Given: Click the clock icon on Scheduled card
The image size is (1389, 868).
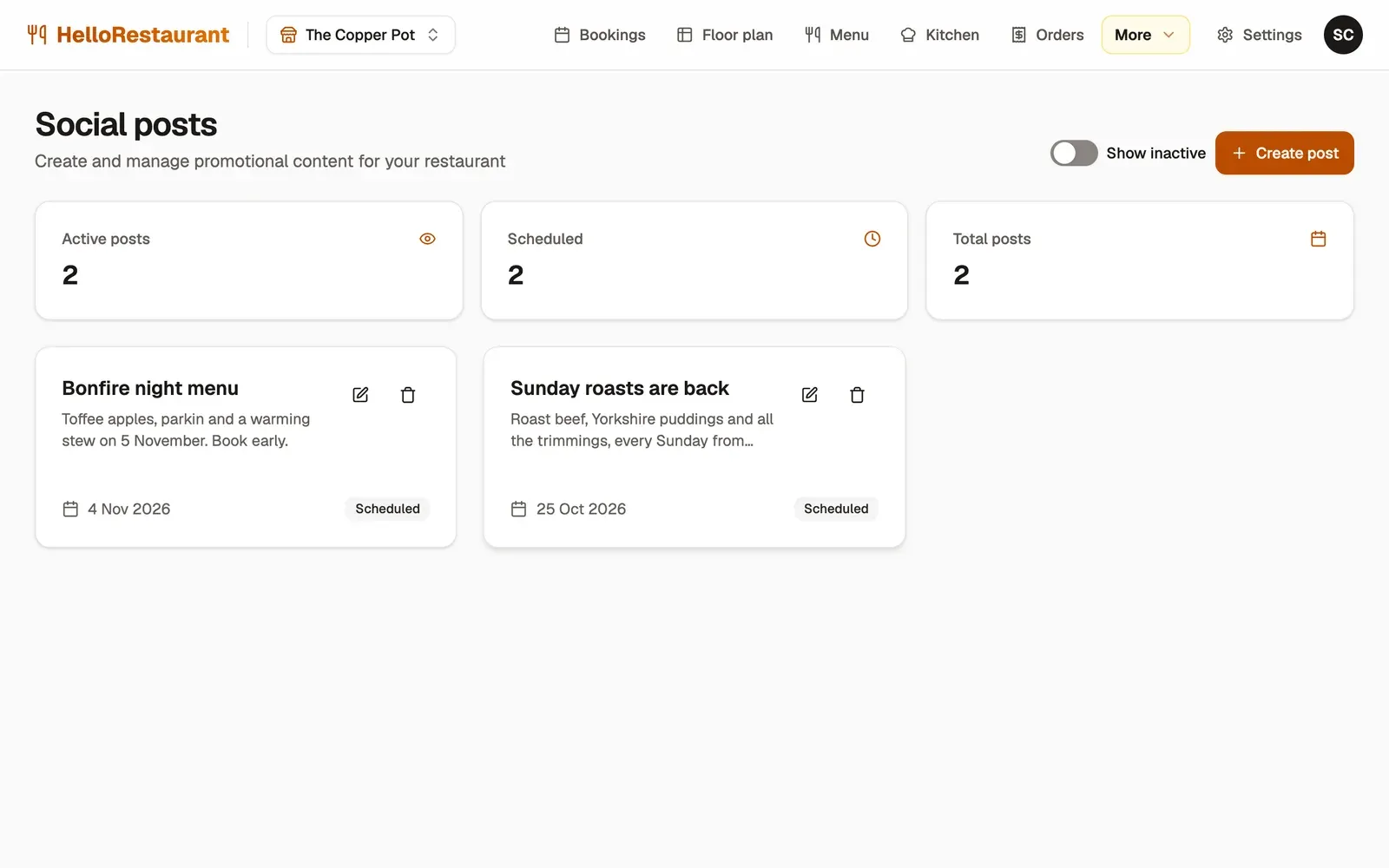Looking at the screenshot, I should point(872,239).
